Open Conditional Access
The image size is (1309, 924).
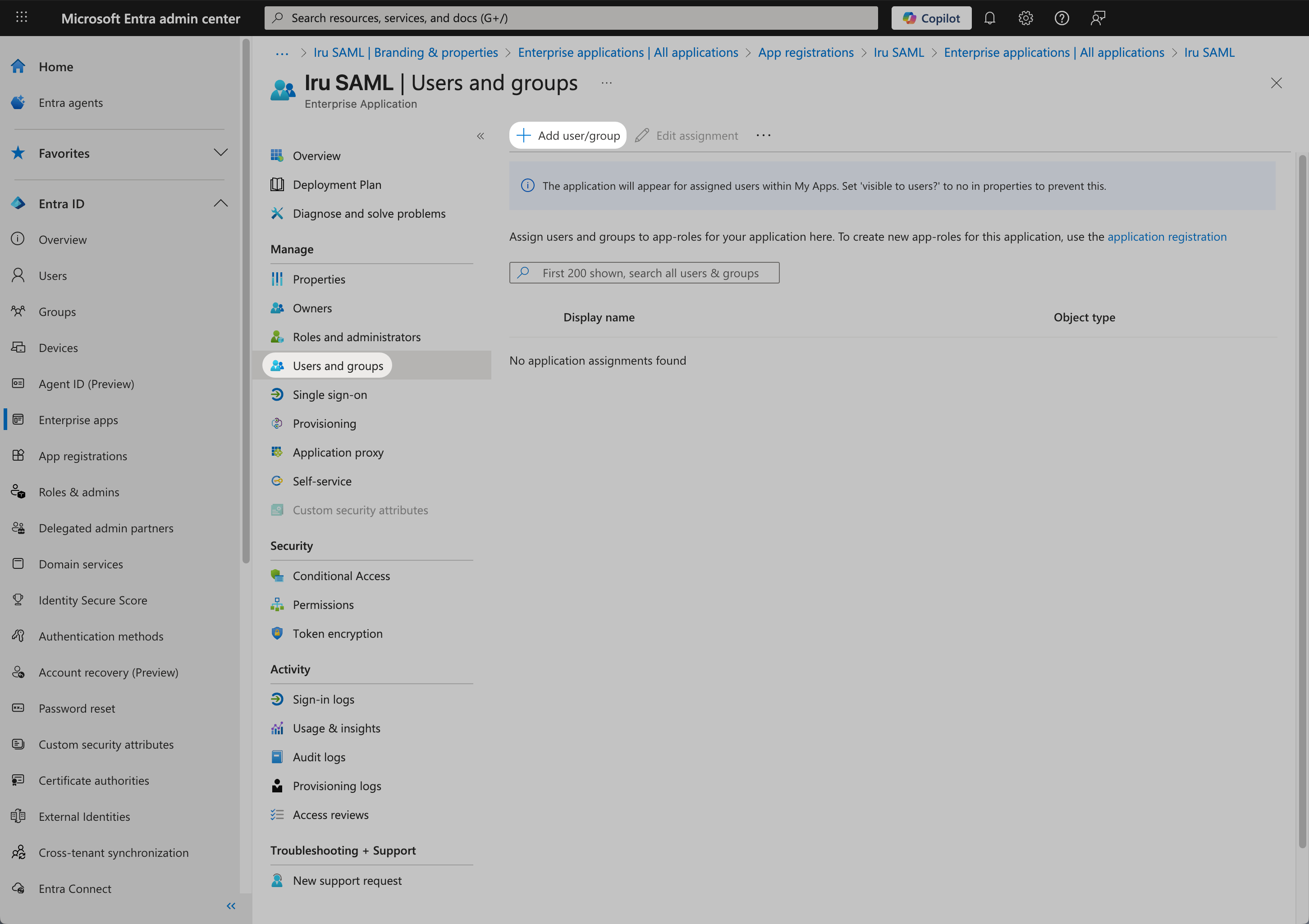coord(341,576)
